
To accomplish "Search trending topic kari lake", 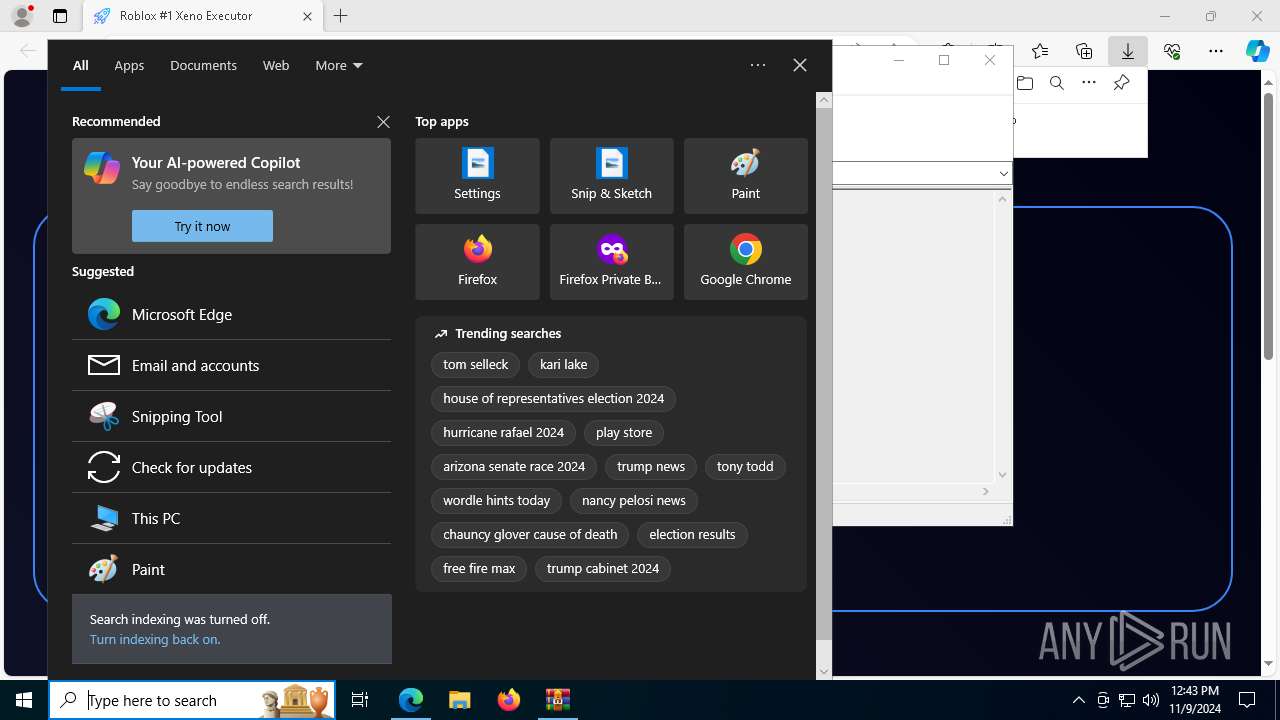I will click(x=563, y=365).
